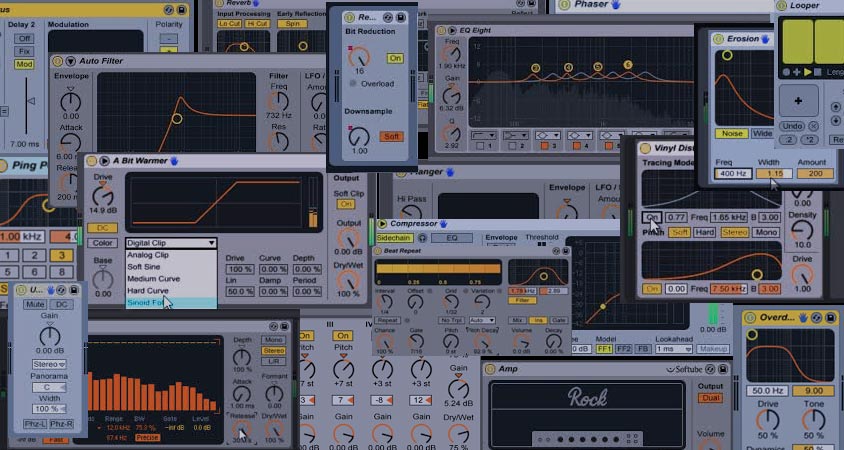Screen dimensions: 844x450
Task: Toggle the Redux Downsample Soft button
Action: [x=391, y=136]
